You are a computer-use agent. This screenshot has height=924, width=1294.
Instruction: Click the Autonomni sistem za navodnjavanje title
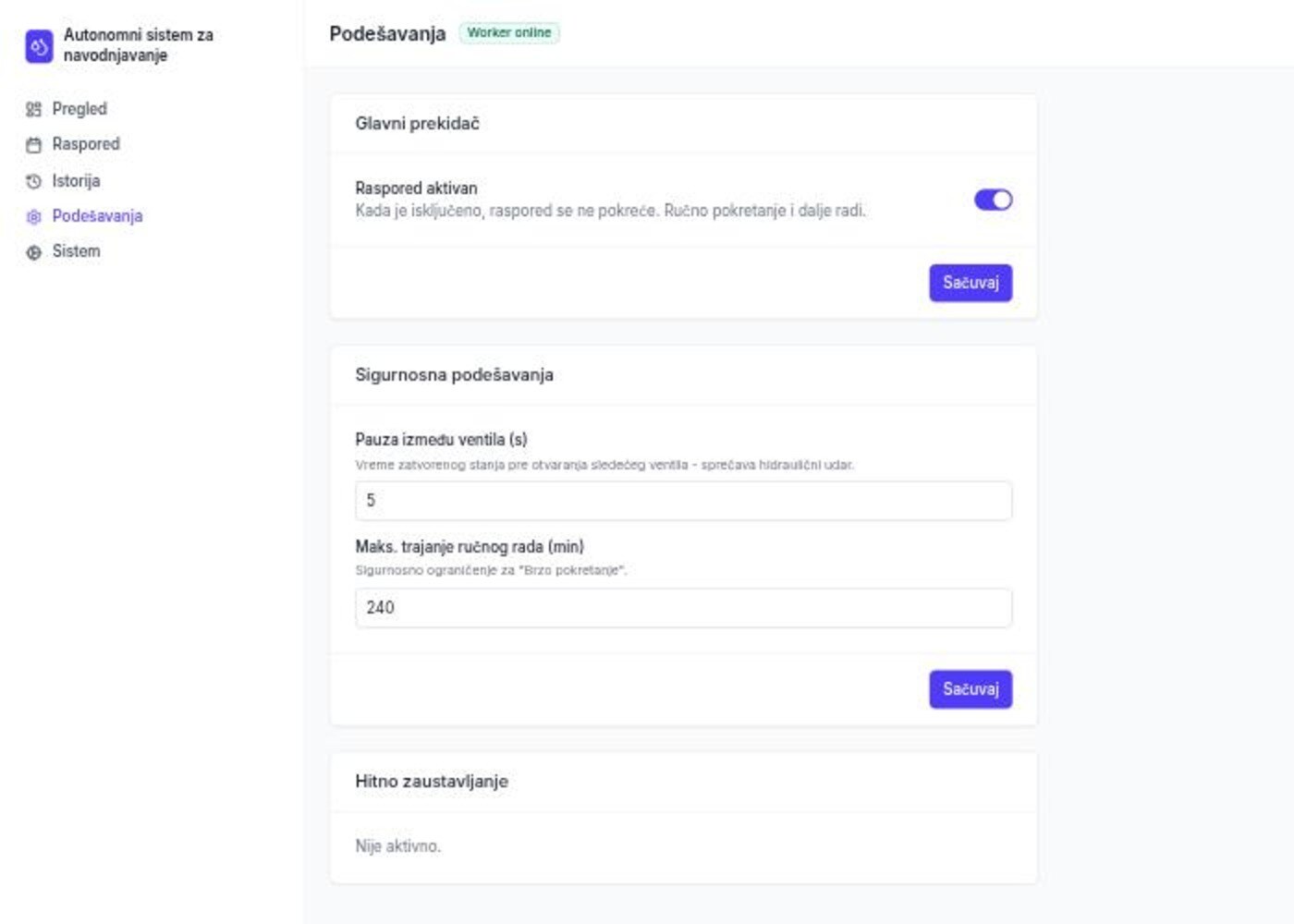tap(139, 45)
